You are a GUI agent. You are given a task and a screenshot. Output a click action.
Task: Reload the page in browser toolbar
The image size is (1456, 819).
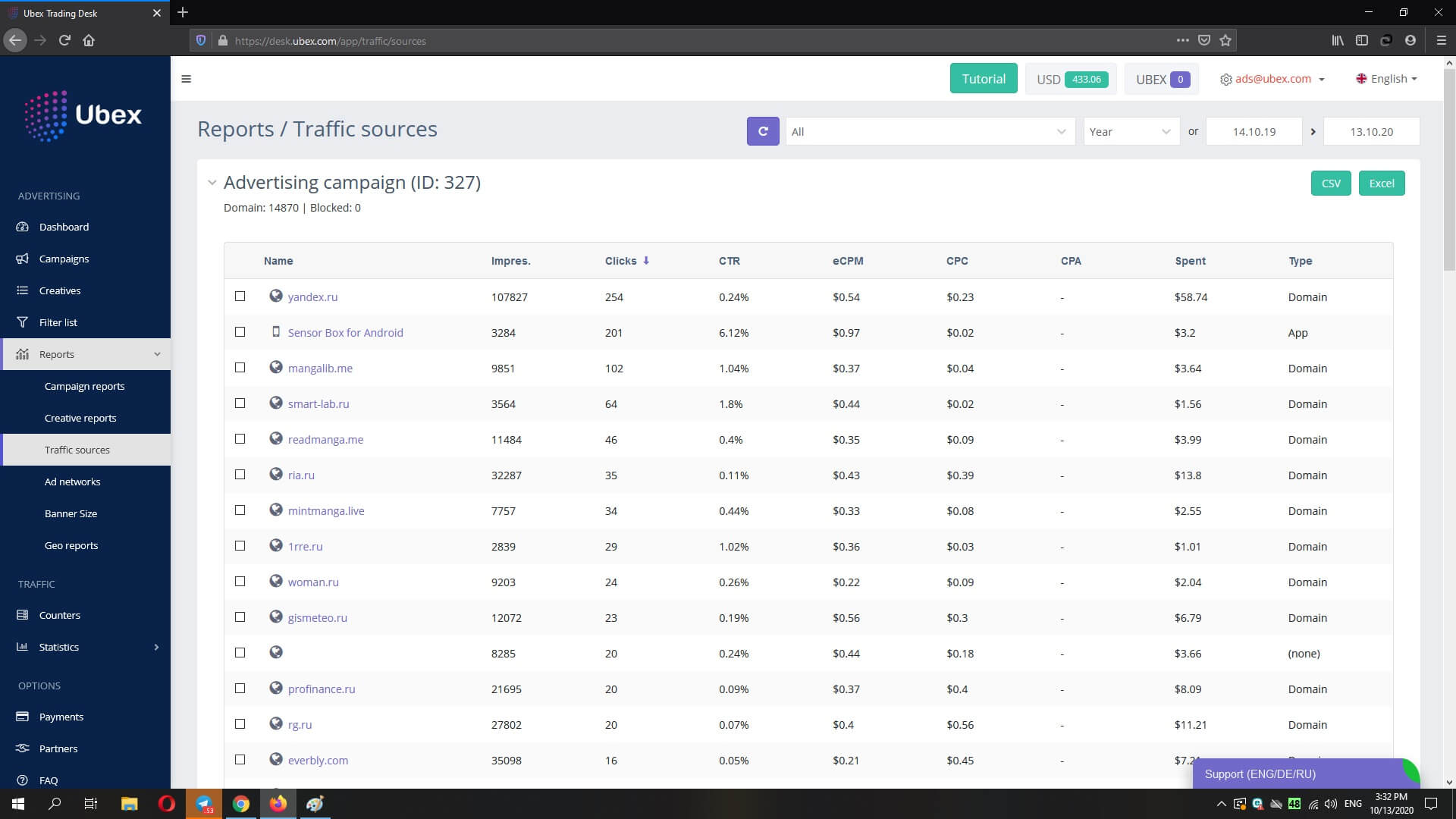pyautogui.click(x=64, y=40)
